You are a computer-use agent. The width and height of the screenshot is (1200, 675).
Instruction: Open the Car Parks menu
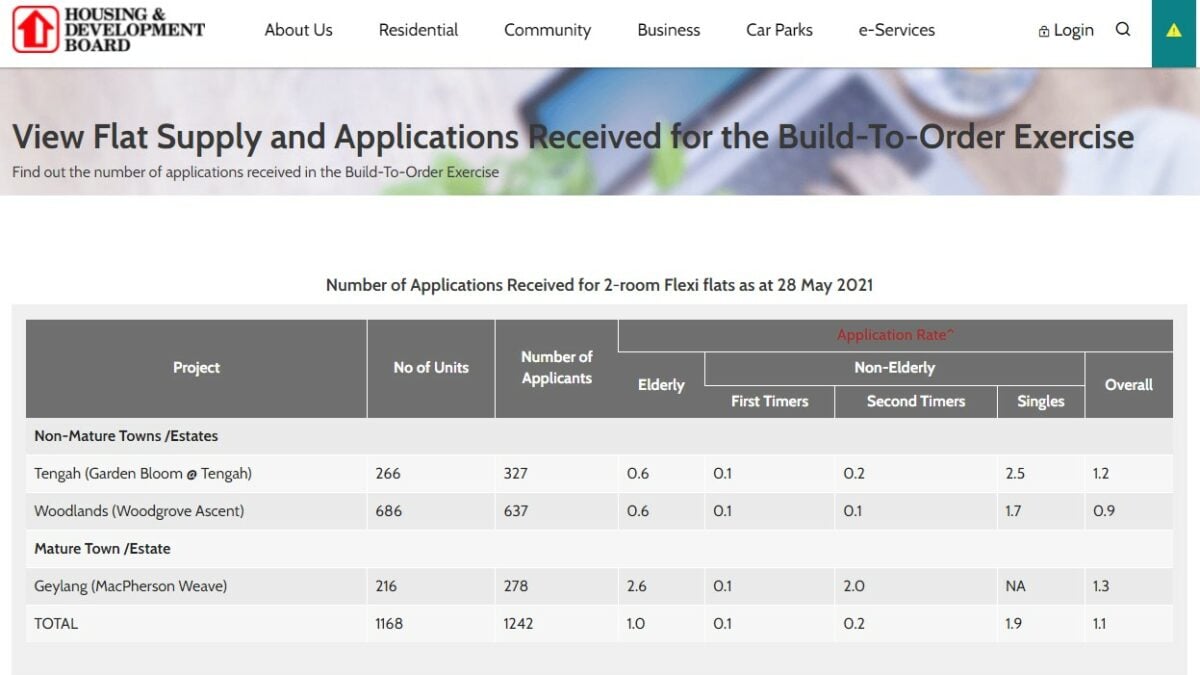point(779,30)
